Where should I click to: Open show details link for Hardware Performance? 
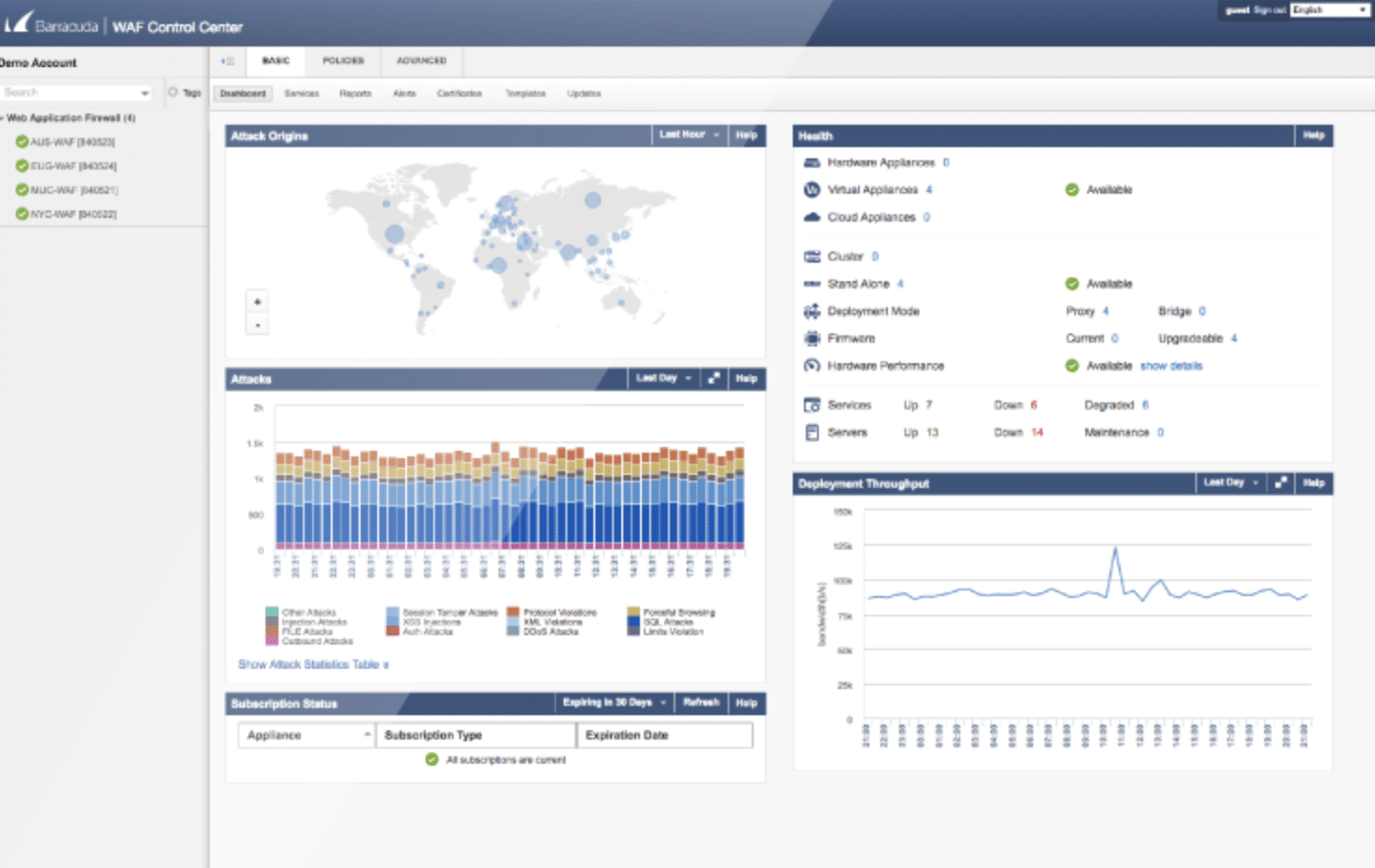(x=1171, y=366)
